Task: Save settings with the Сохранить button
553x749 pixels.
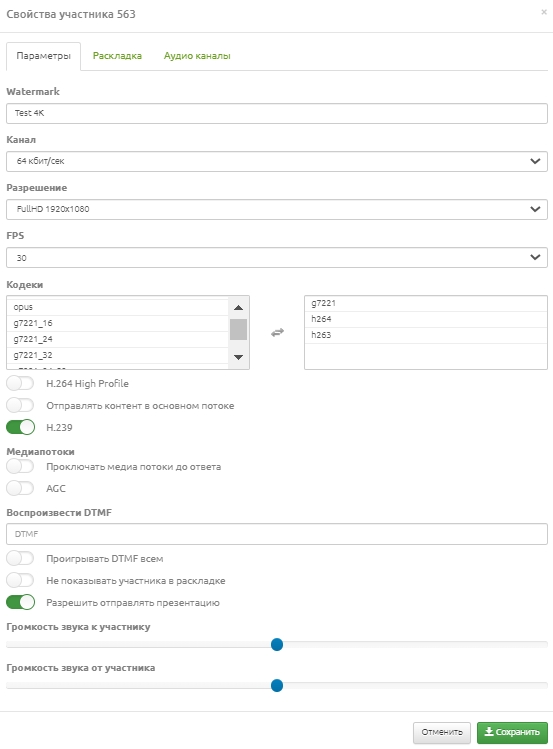Action: point(512,732)
